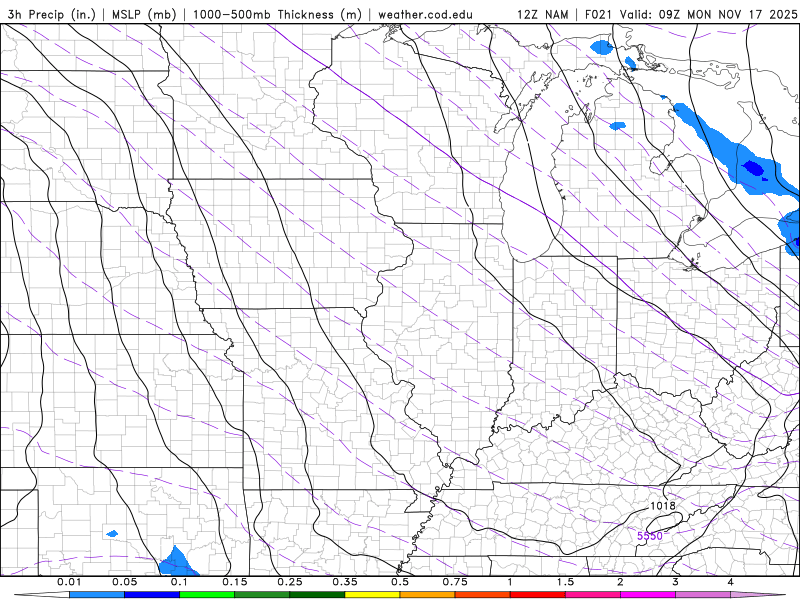Click the legend value 0.05
The image size is (800, 600).
coord(124,582)
